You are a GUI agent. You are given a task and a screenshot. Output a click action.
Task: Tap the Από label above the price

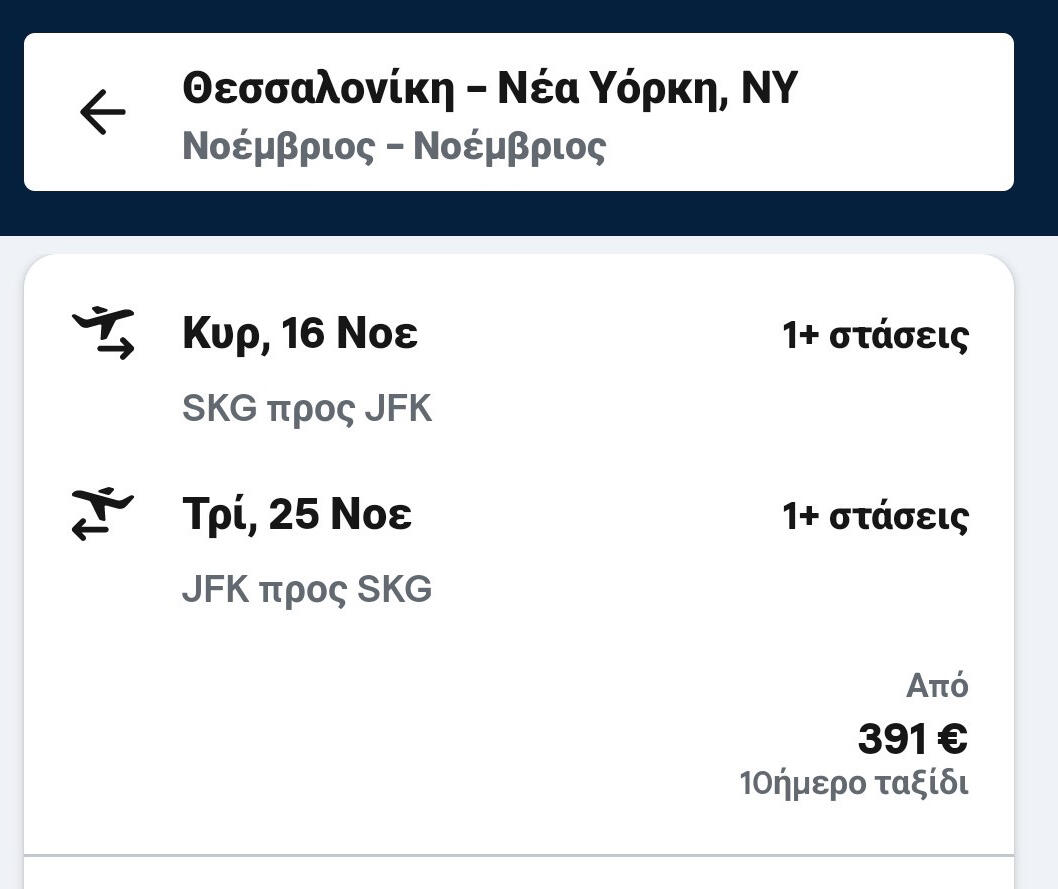(x=937, y=686)
